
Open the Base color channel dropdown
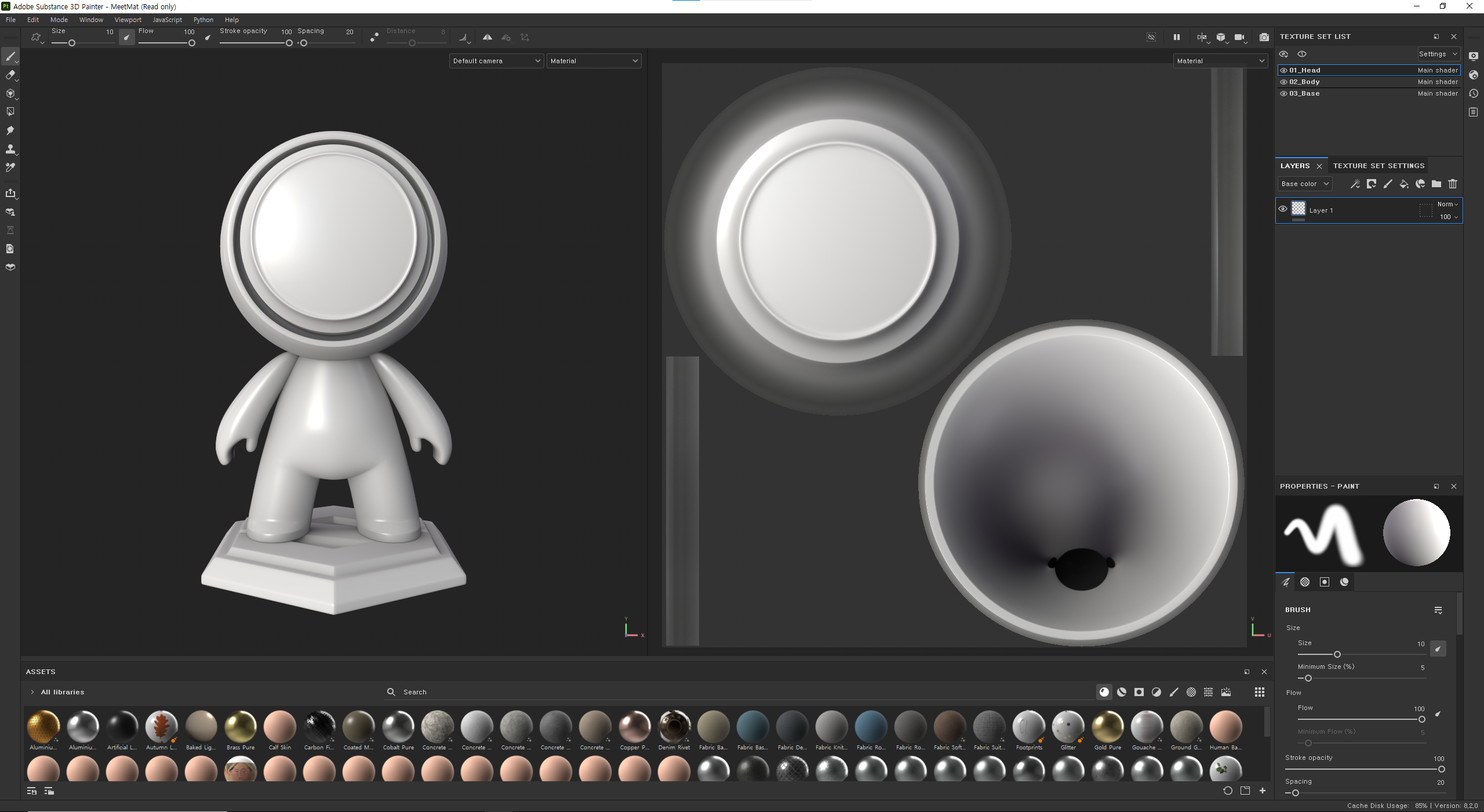1304,184
